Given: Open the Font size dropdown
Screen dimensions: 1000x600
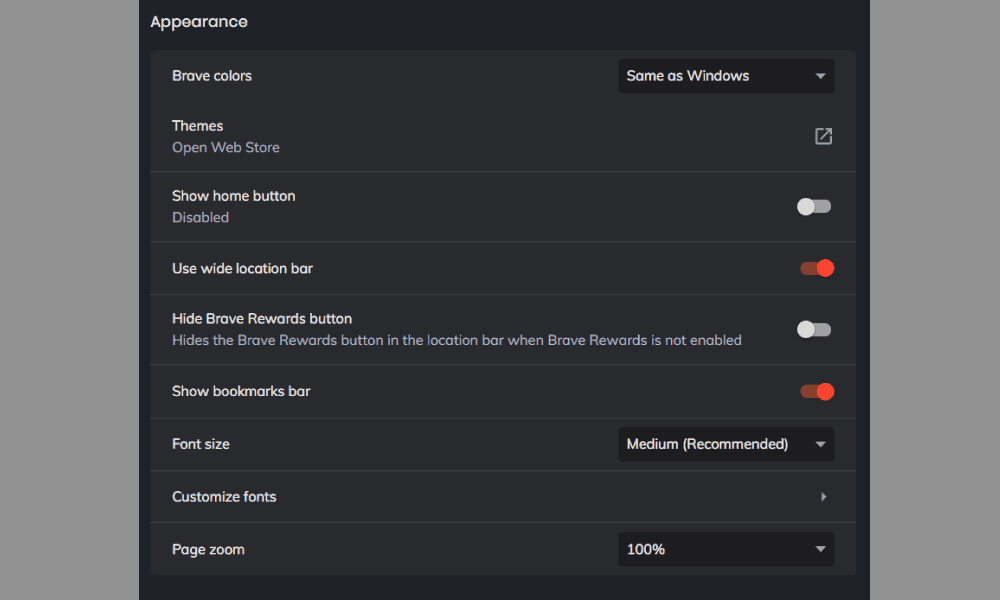Looking at the screenshot, I should tap(726, 444).
